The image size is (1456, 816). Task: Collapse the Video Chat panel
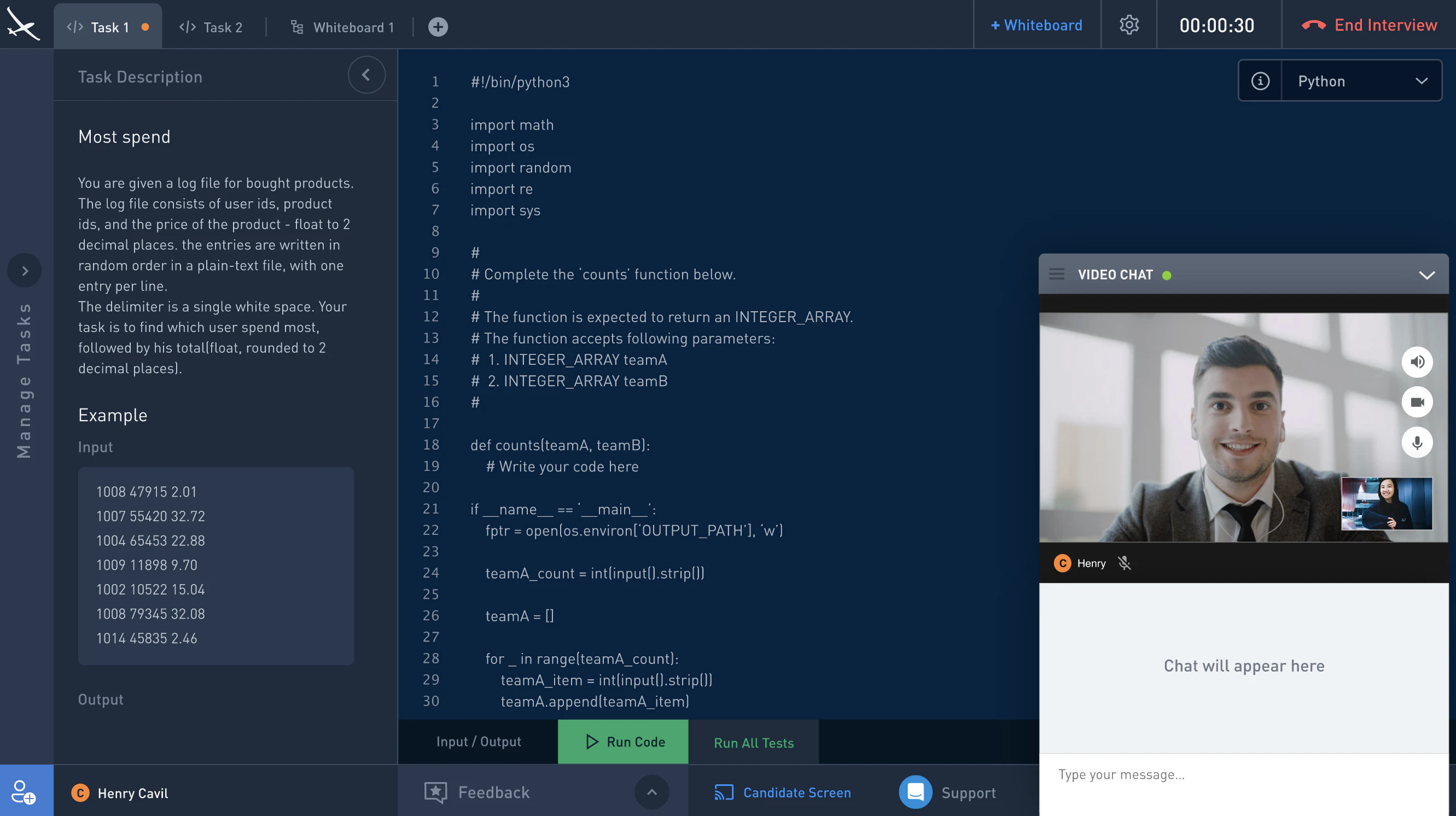click(1426, 275)
